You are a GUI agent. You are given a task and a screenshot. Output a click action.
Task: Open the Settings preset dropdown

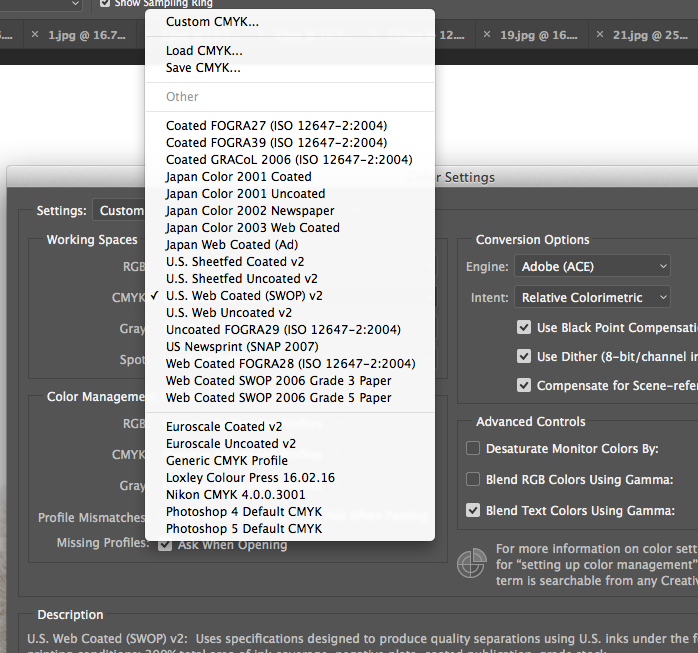120,211
